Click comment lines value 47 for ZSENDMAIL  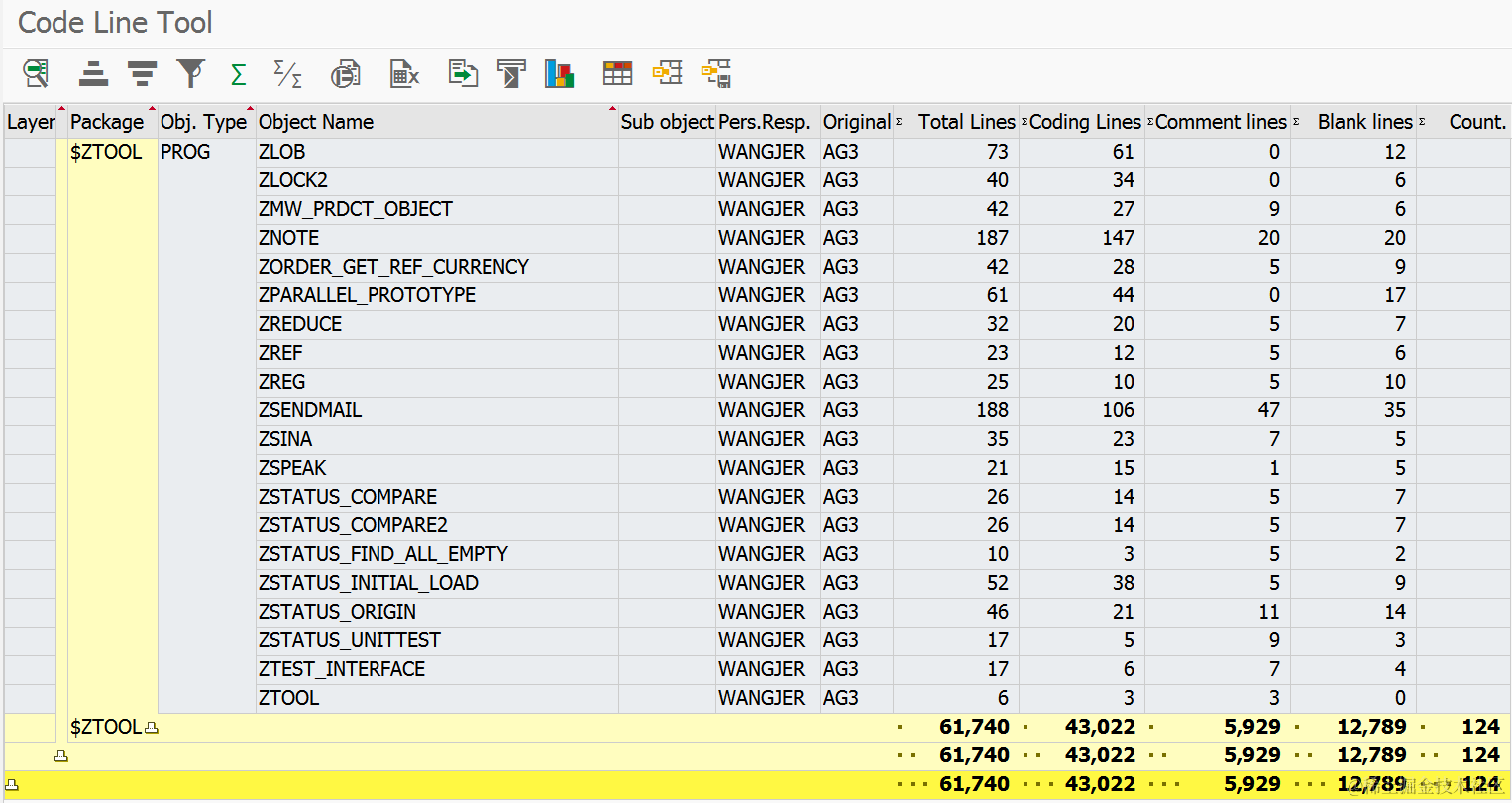[1268, 410]
